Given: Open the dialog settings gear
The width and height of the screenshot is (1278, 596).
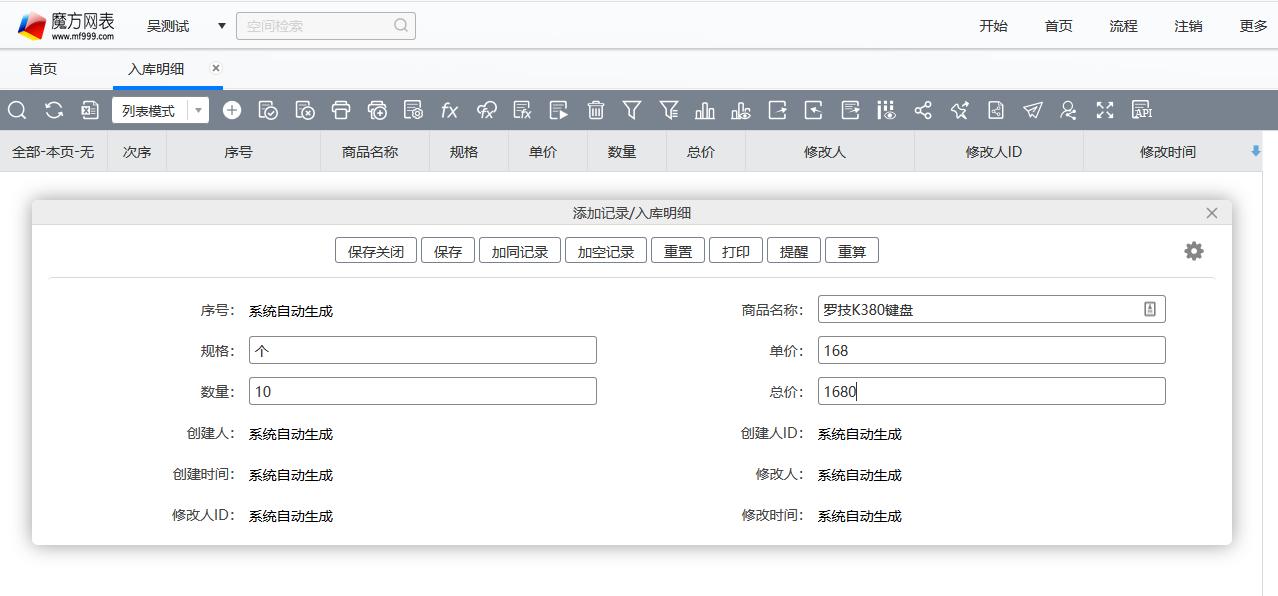Looking at the screenshot, I should (1193, 251).
